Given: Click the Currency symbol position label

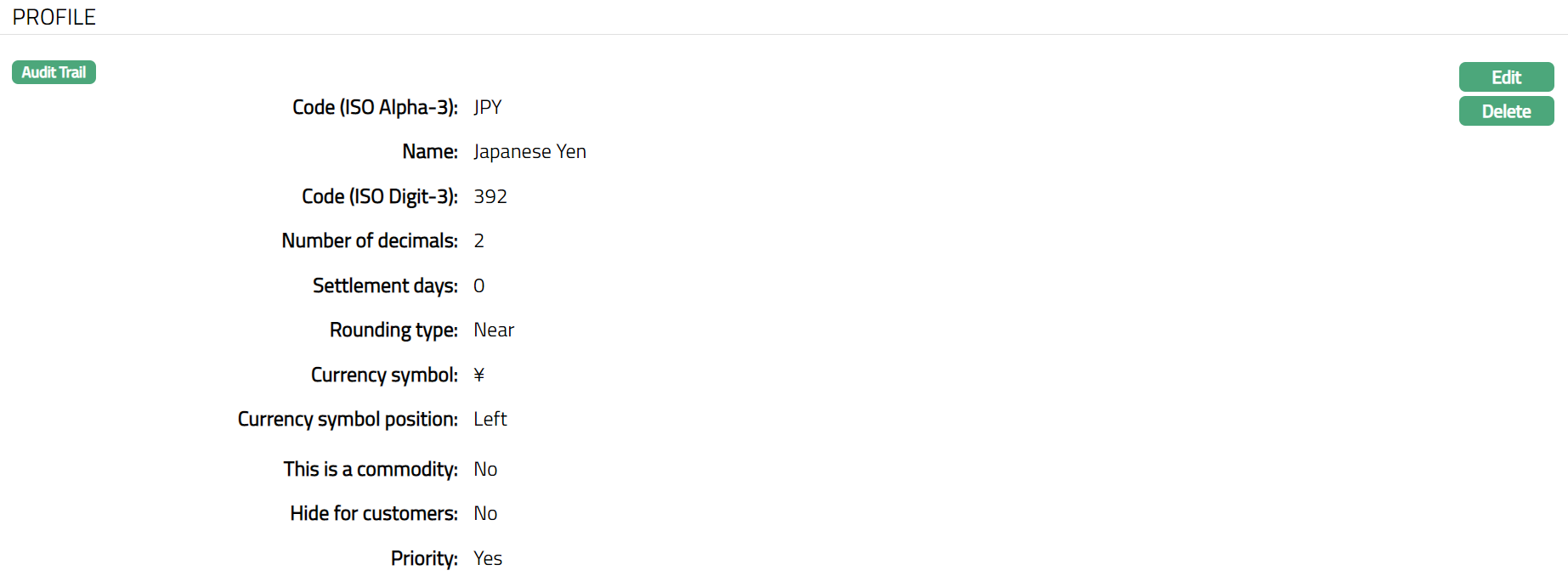Looking at the screenshot, I should coord(348,419).
